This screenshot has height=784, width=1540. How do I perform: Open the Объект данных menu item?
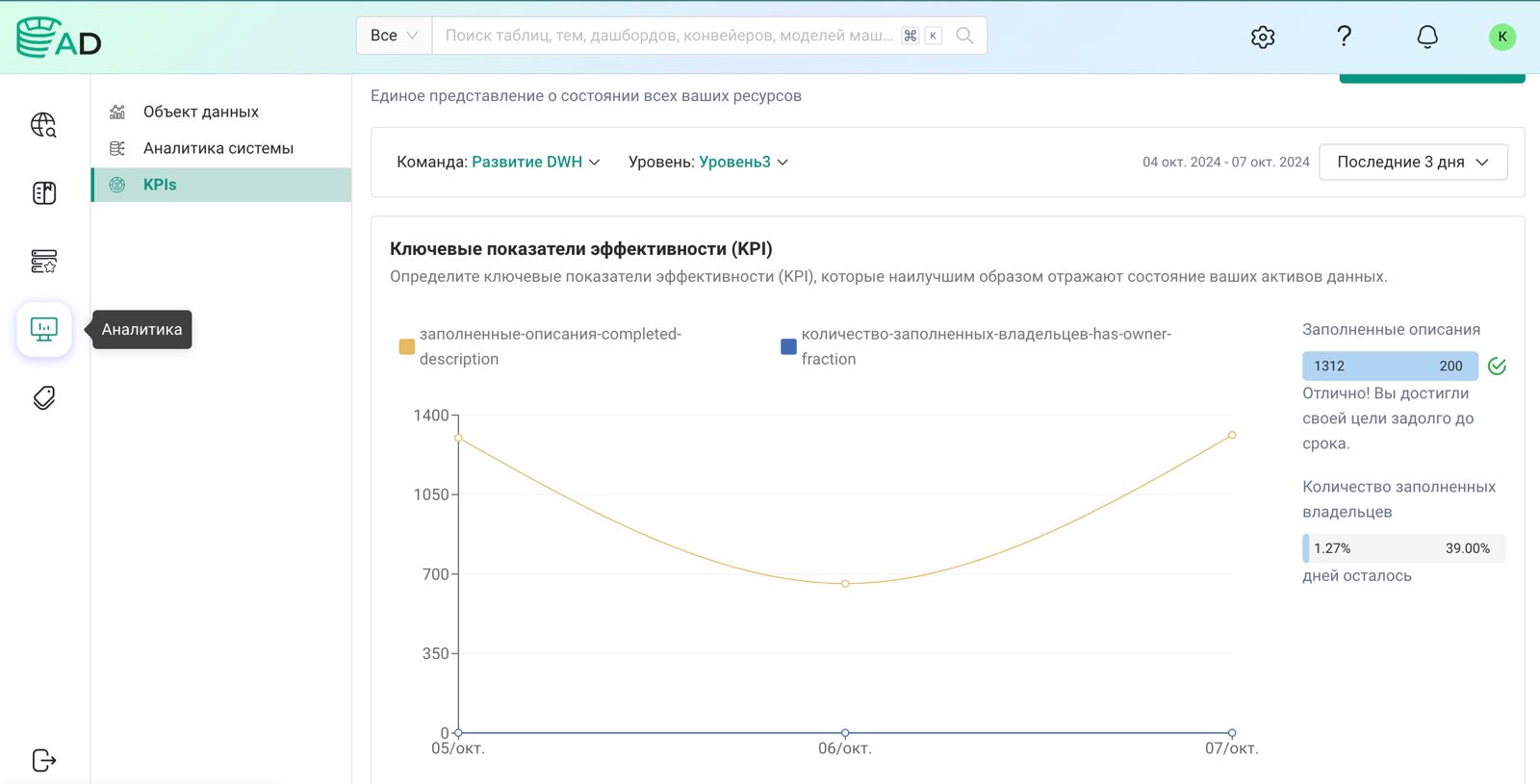[x=221, y=112]
